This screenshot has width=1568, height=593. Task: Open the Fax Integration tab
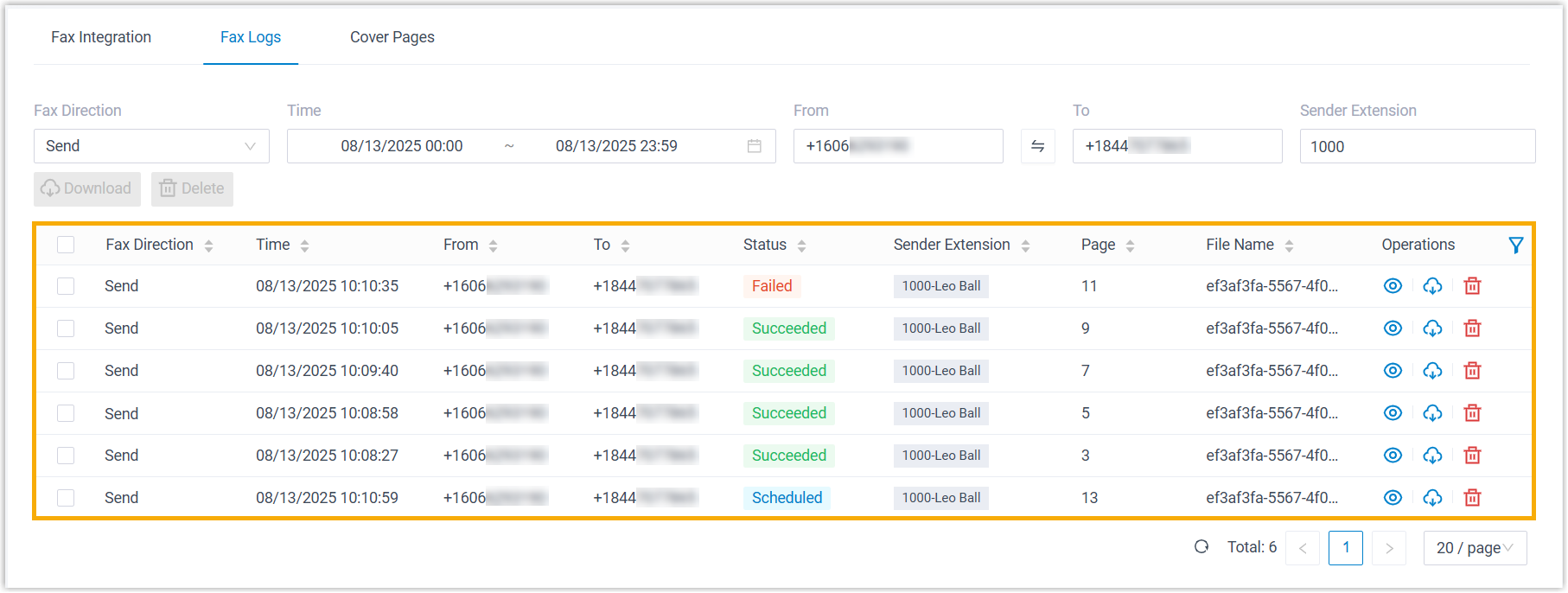point(101,37)
